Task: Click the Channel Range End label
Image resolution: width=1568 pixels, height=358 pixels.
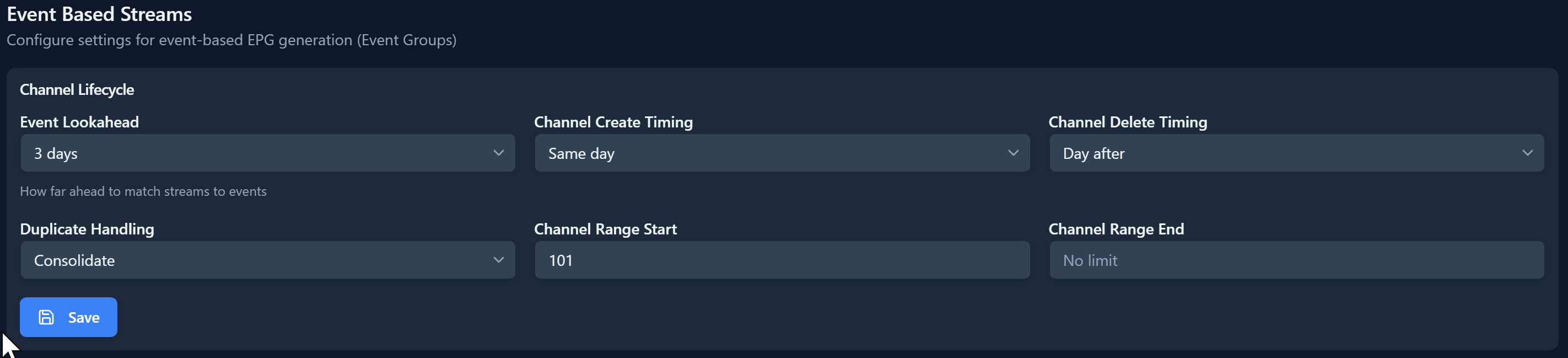Action: [1116, 229]
